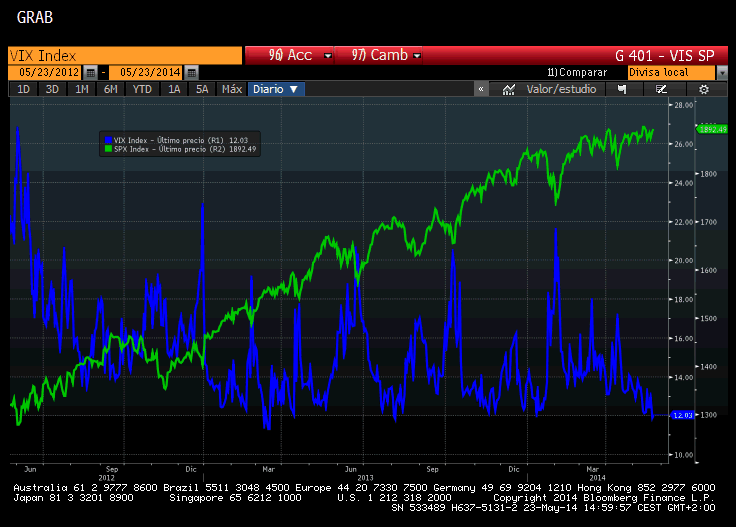Open chart settings gear icon
The height and width of the screenshot is (527, 736).
[x=704, y=89]
